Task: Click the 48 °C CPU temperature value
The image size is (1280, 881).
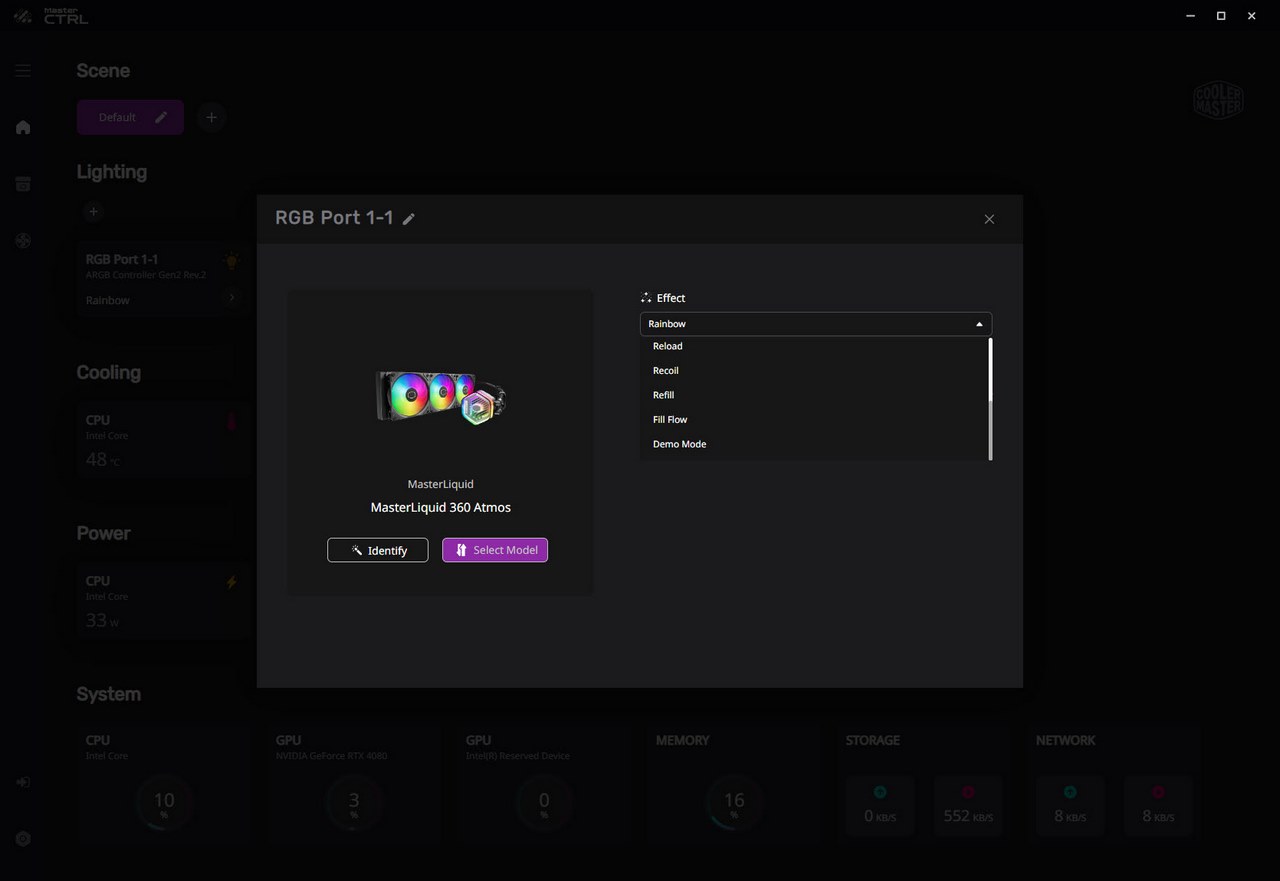Action: (102, 460)
